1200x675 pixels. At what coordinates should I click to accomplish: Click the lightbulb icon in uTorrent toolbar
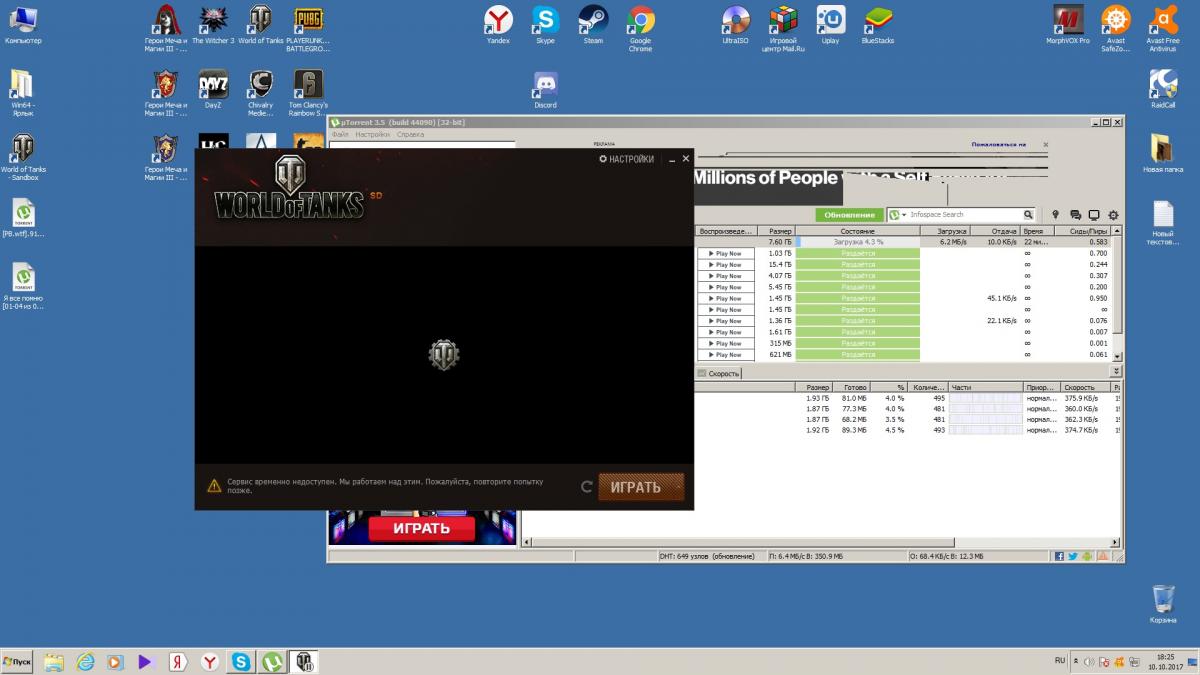coord(1055,215)
